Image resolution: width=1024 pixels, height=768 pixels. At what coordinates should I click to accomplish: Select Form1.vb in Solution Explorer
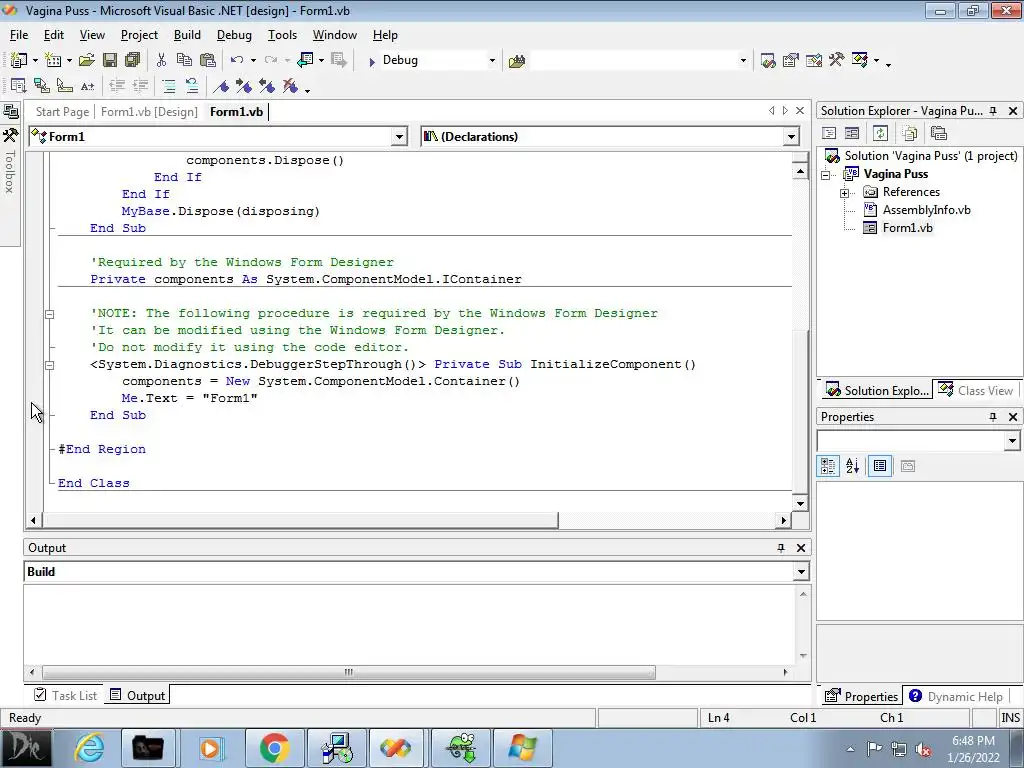click(907, 228)
